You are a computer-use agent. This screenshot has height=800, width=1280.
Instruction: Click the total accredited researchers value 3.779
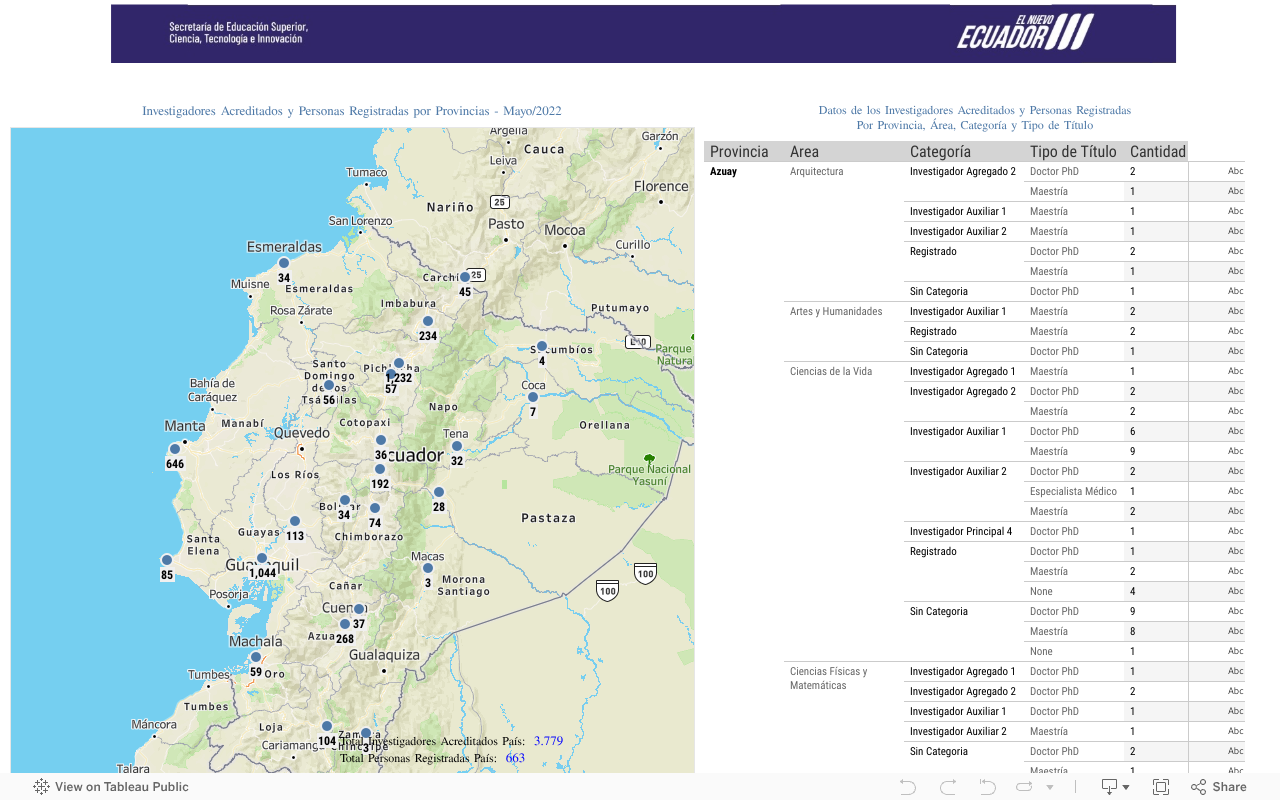[548, 741]
